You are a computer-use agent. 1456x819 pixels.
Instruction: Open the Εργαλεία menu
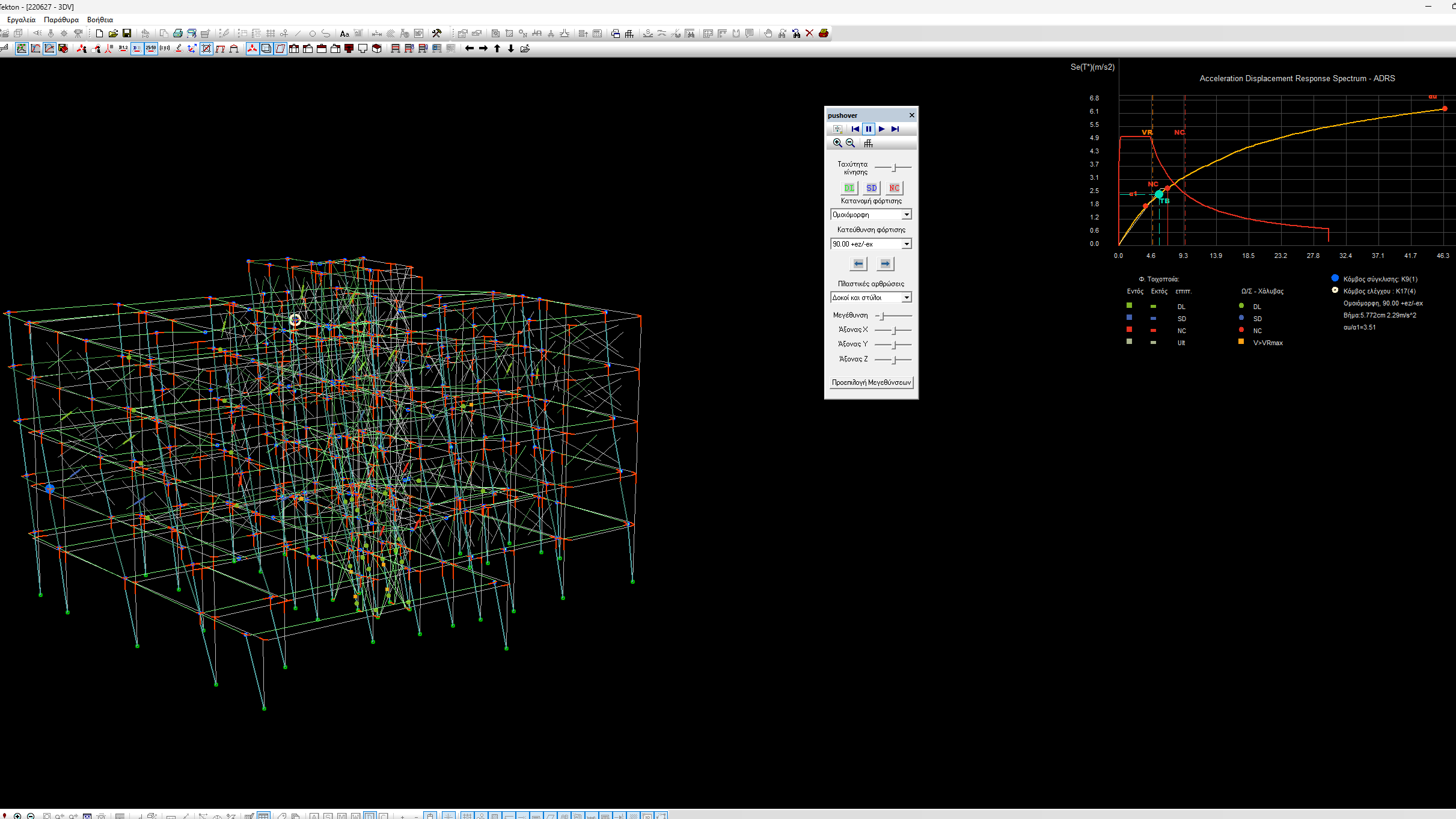pos(21,20)
